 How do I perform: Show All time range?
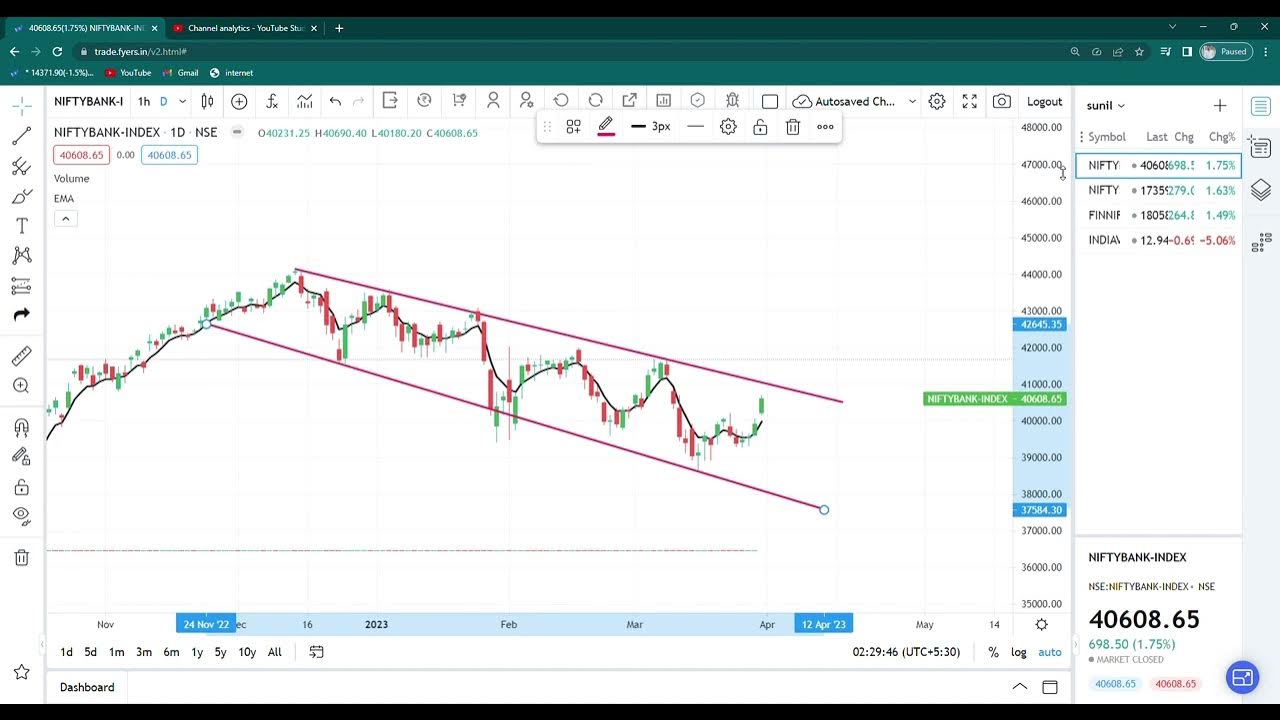click(275, 652)
